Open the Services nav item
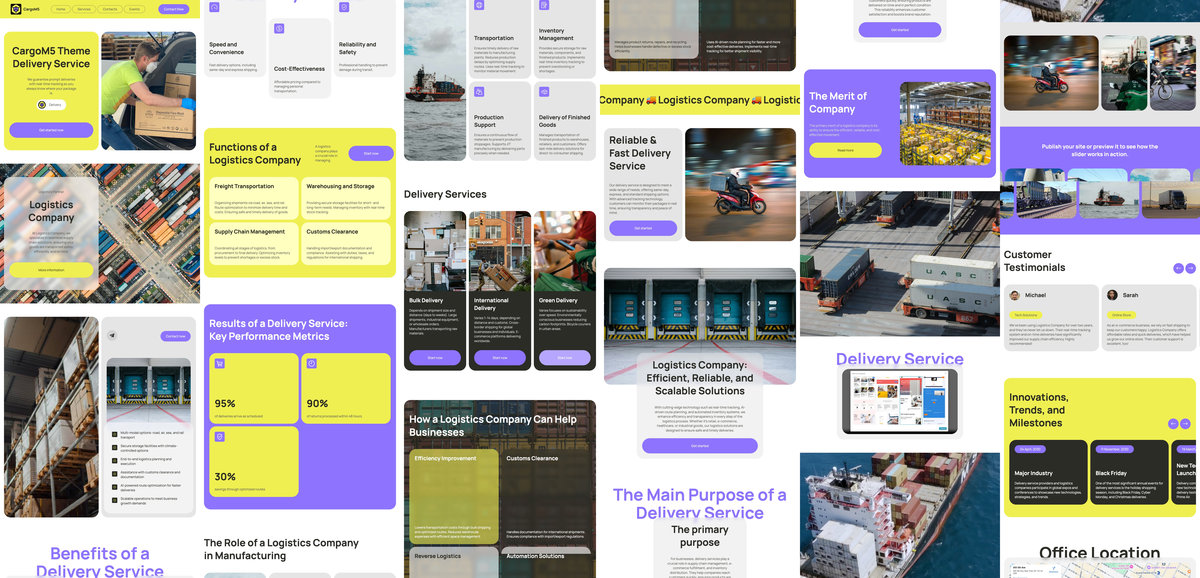This screenshot has height=578, width=1200. pos(85,9)
